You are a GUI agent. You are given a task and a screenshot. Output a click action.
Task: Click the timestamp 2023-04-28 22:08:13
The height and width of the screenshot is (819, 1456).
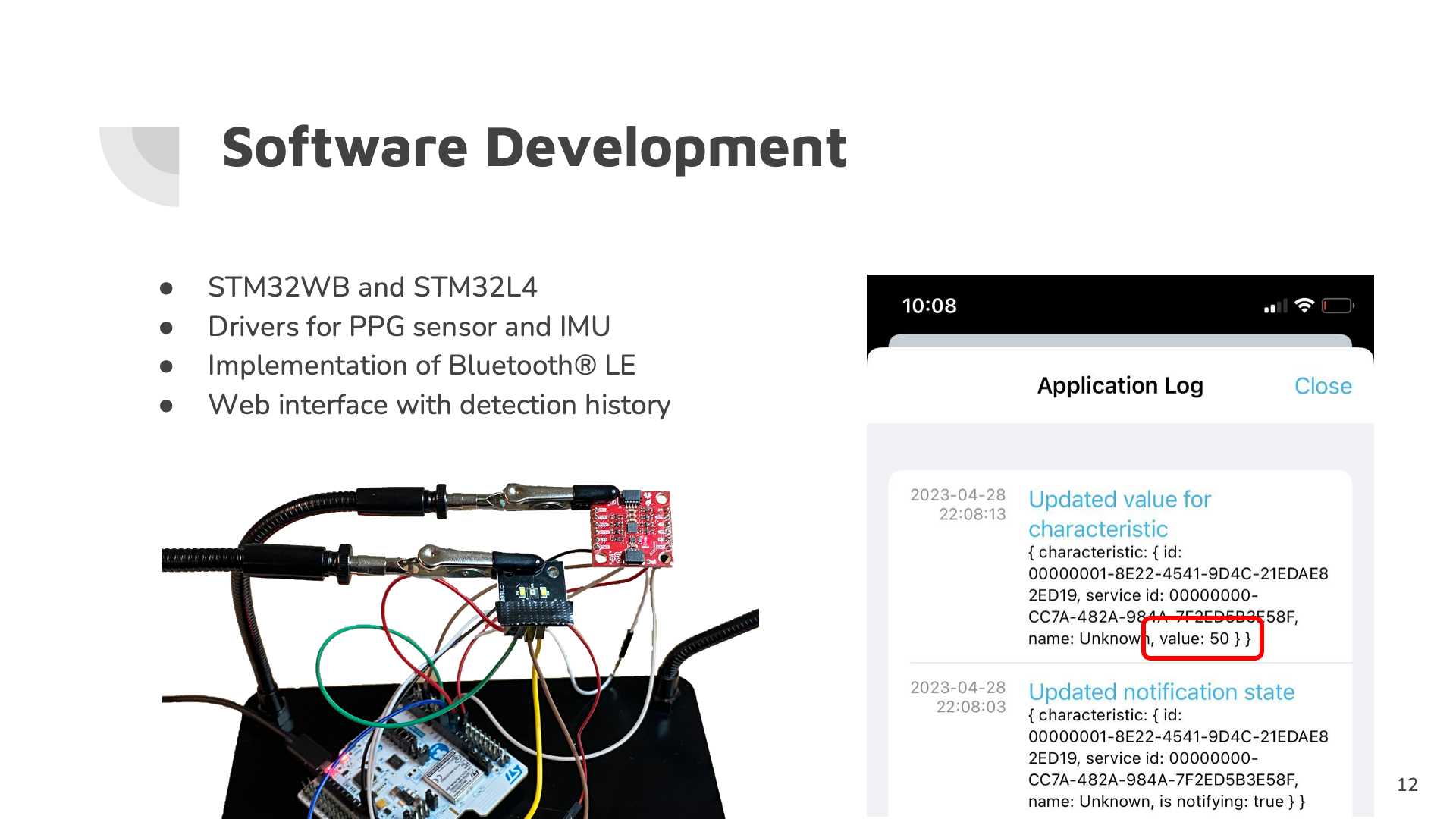click(x=958, y=504)
